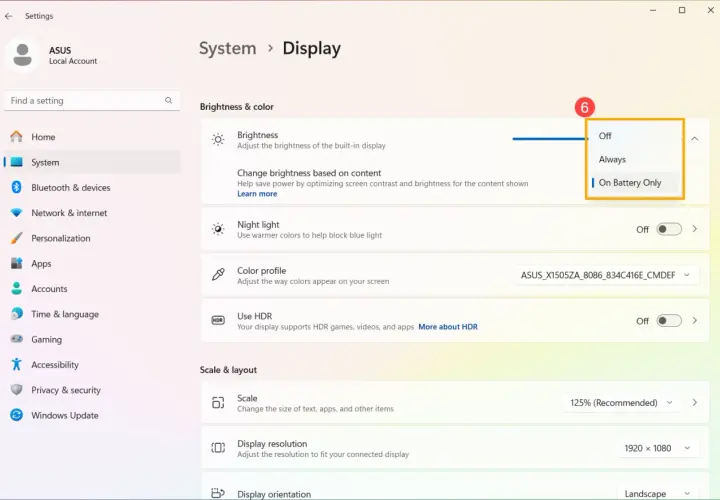The image size is (720, 500).
Task: Click the Find a setting field
Action: 92,101
